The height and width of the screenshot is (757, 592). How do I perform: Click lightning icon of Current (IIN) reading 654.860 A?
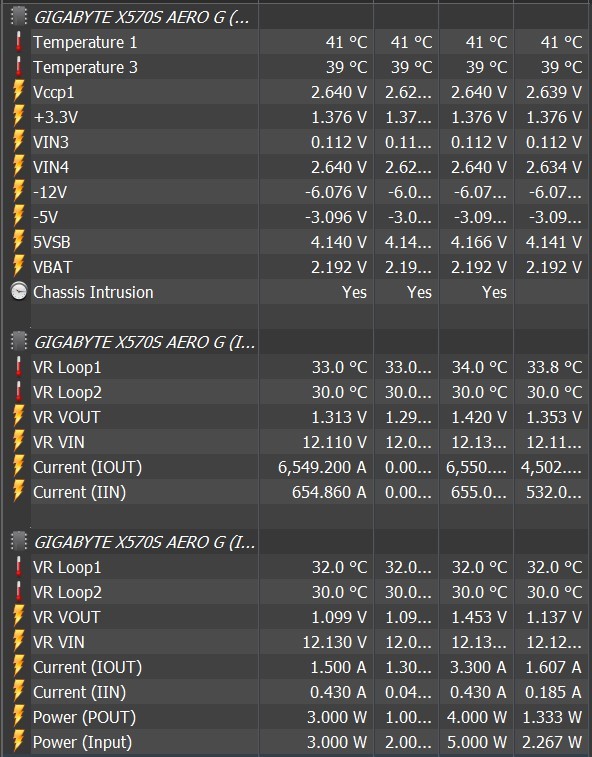coord(18,492)
